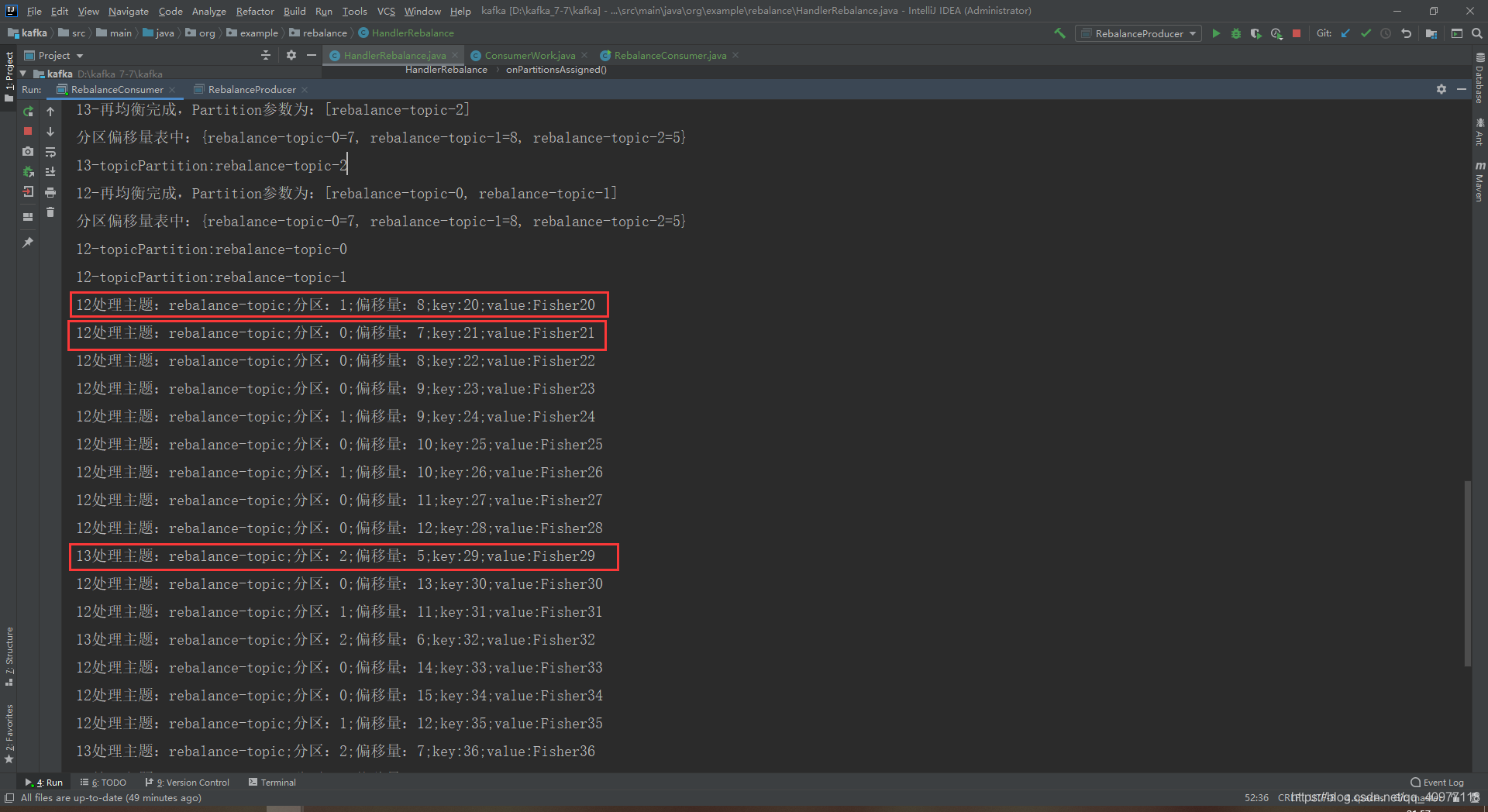1488x812 pixels.
Task: Click the Restore Layout icon in the Run sidebar
Action: (28, 217)
